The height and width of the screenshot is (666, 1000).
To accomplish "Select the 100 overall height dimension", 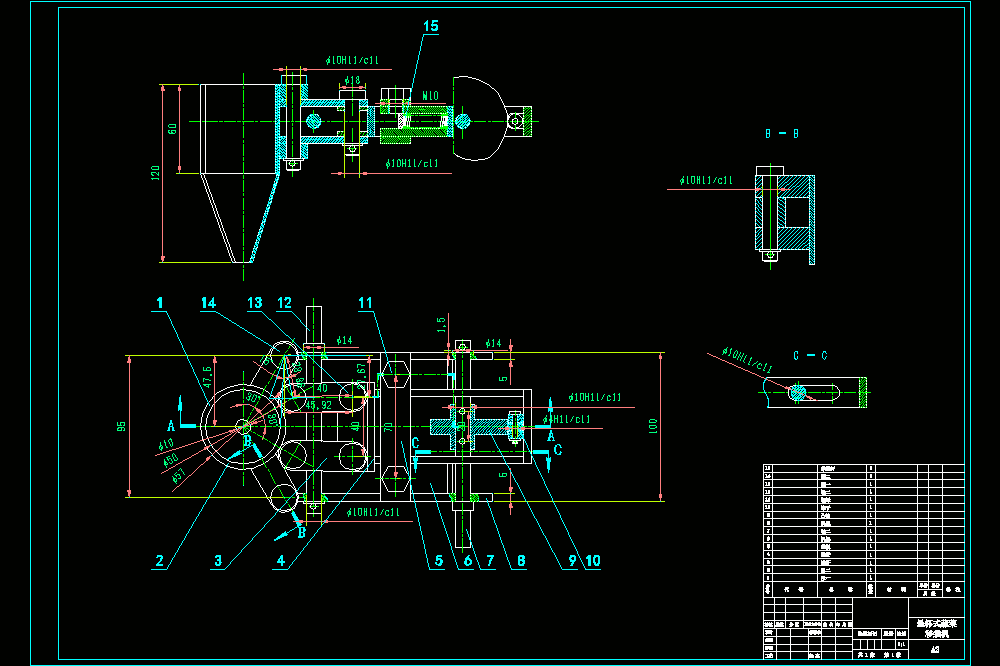I will [x=652, y=426].
